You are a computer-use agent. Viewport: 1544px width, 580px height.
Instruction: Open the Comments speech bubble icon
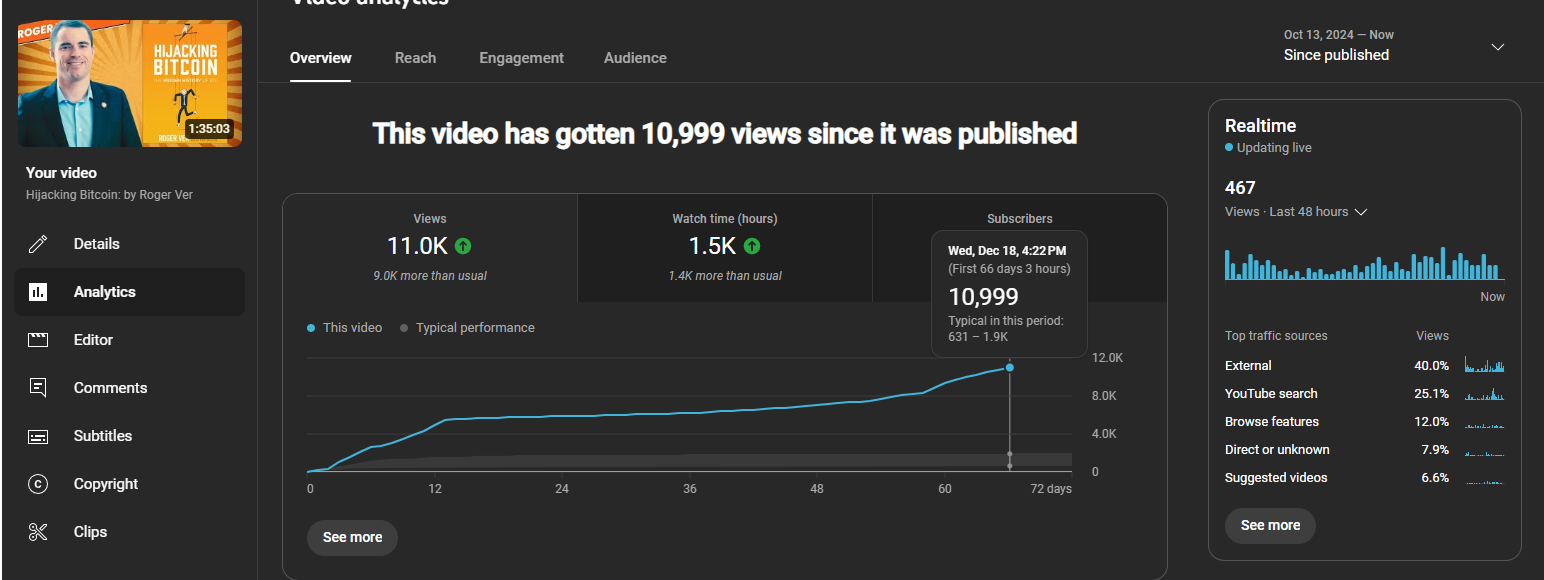tap(38, 388)
